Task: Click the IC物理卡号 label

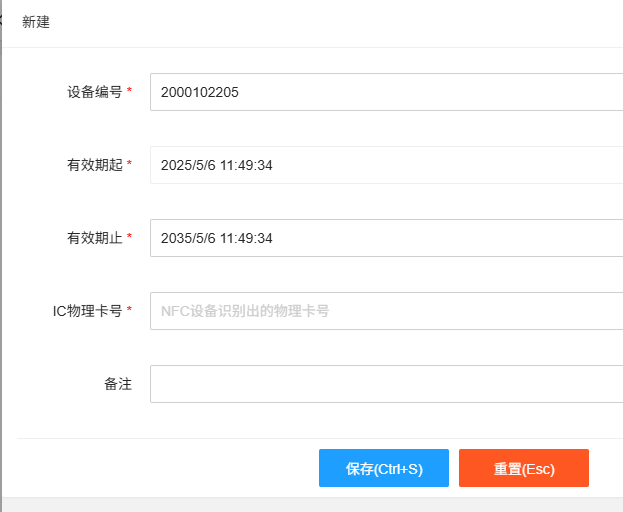Action: (x=87, y=311)
